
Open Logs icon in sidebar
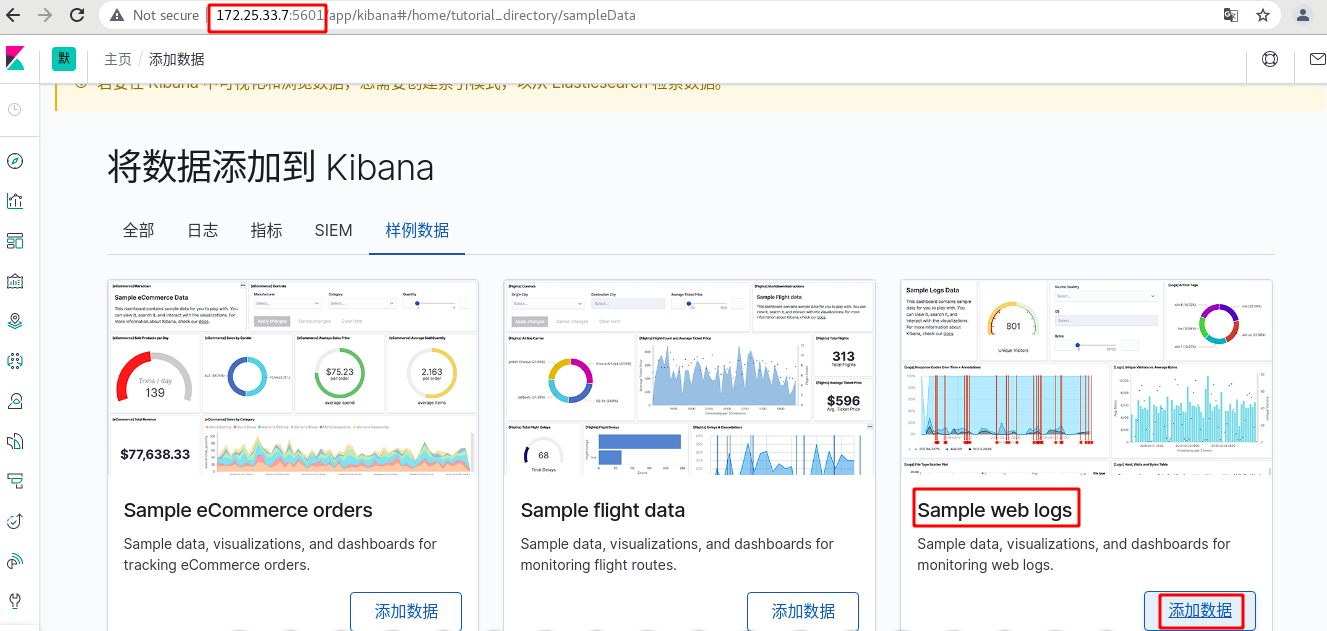(x=15, y=441)
